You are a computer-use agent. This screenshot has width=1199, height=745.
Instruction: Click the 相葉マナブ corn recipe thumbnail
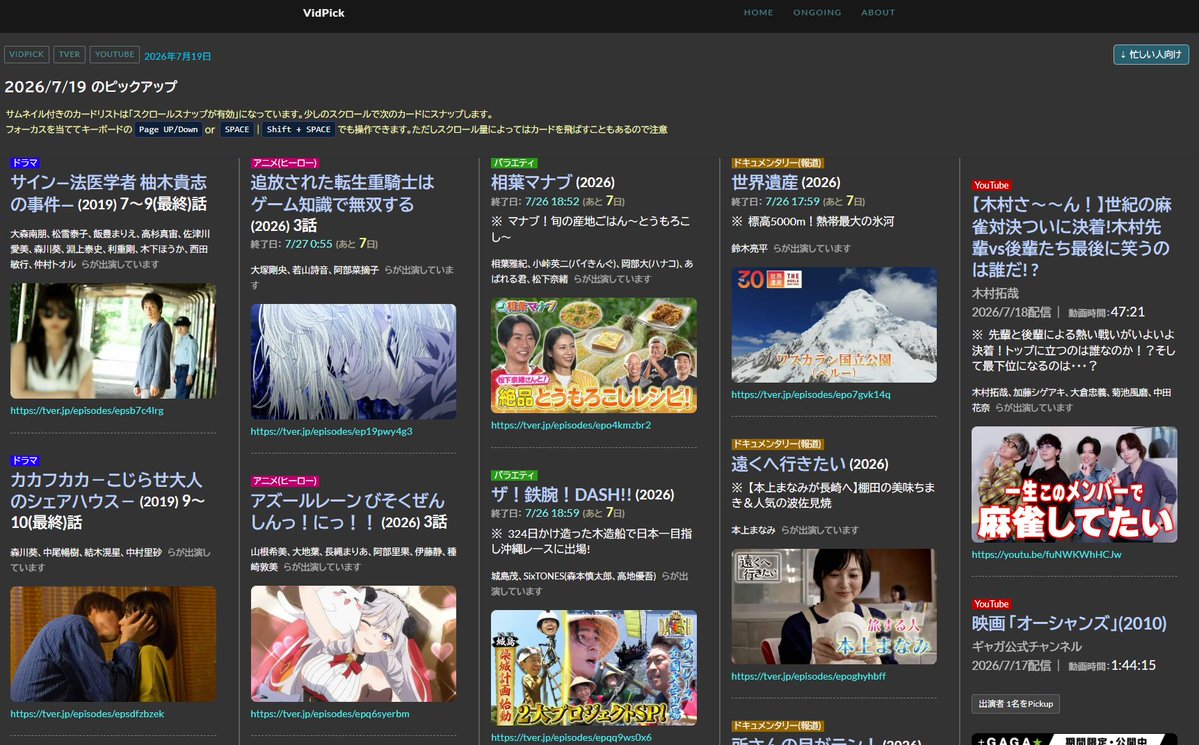593,356
